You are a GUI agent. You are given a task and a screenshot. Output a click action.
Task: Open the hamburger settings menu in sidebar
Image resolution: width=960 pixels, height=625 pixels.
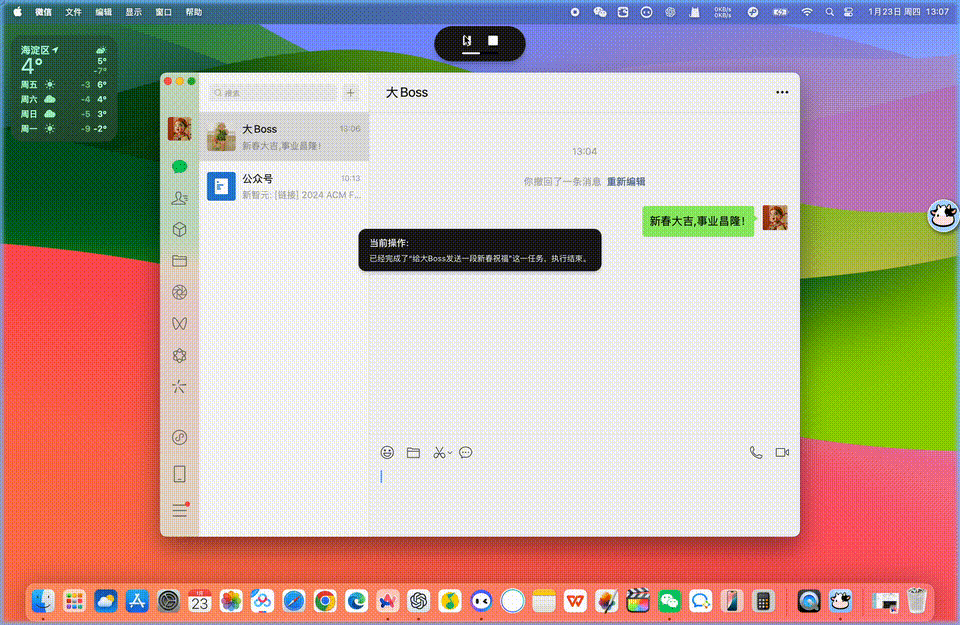click(x=180, y=510)
